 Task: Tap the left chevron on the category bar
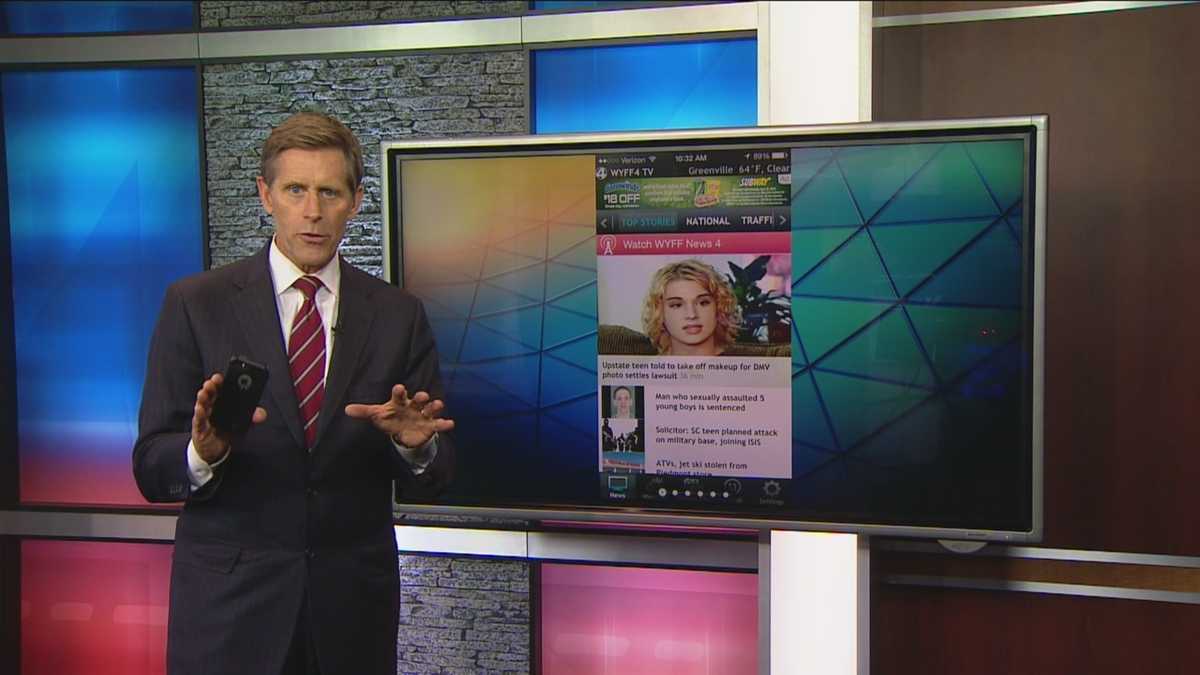click(603, 221)
